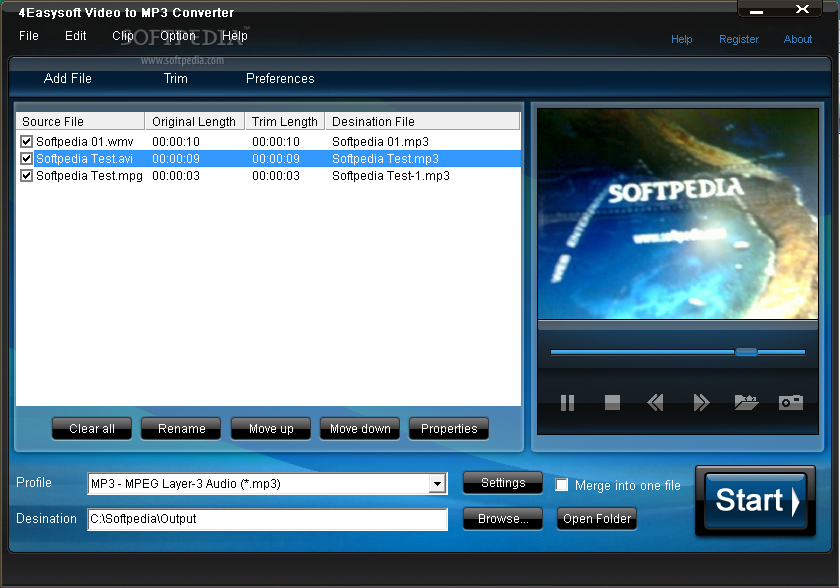
Task: Open file Properties
Action: pos(449,428)
